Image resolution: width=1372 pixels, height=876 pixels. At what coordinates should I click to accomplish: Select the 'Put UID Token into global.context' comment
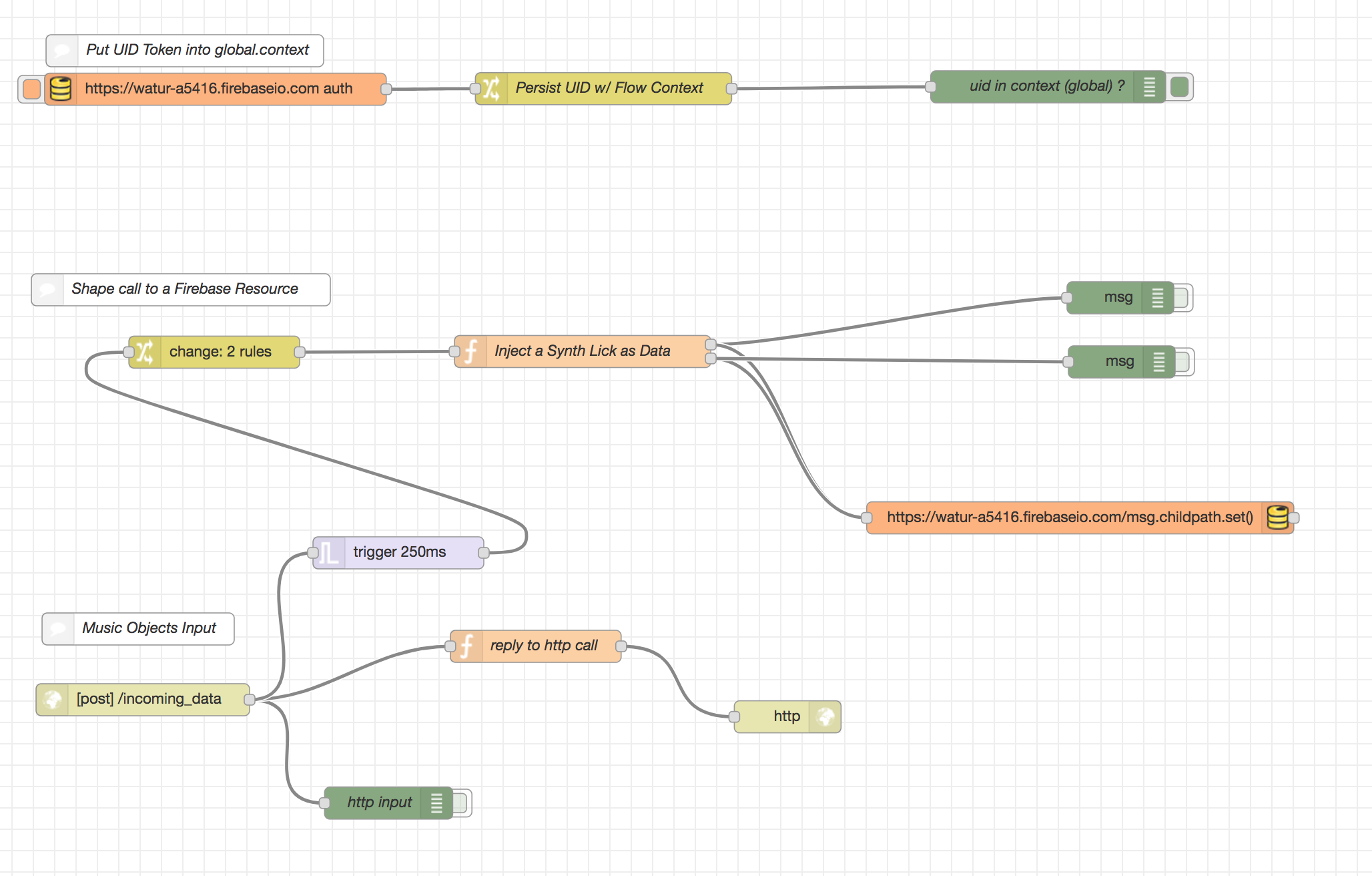(197, 50)
